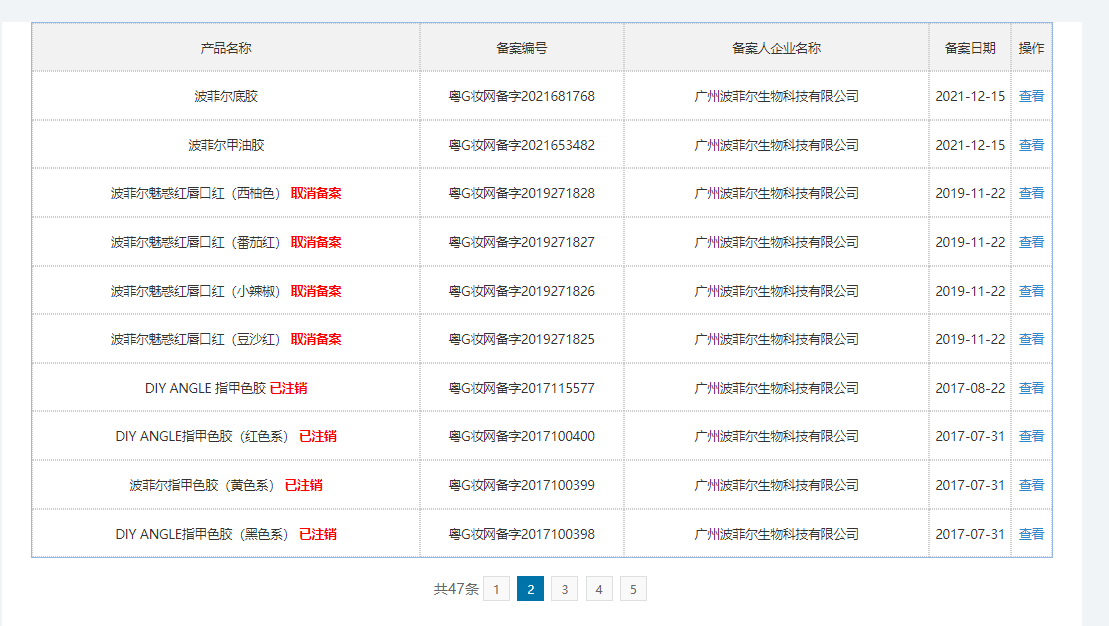Viewport: 1109px width, 626px height.
Task: View details of 波菲尔指甲色胶（黄色系）
Action: 1031,485
